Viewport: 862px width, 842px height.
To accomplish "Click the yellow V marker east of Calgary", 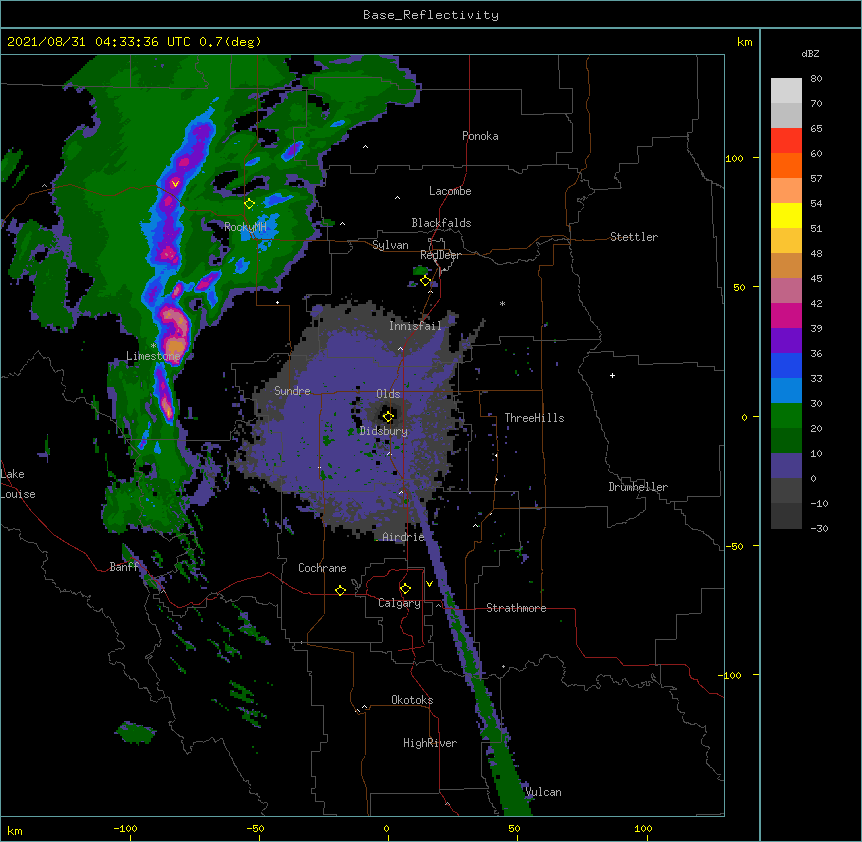I will [429, 584].
